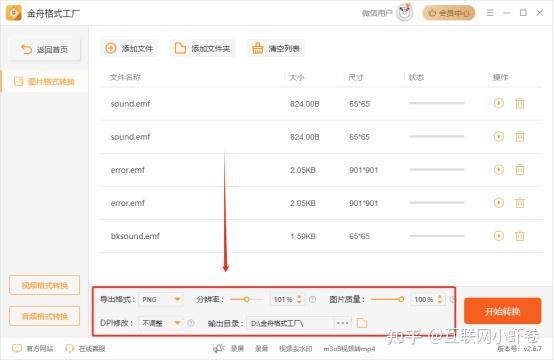Open the DPI修改 不调整 dropdown

pyautogui.click(x=161, y=323)
